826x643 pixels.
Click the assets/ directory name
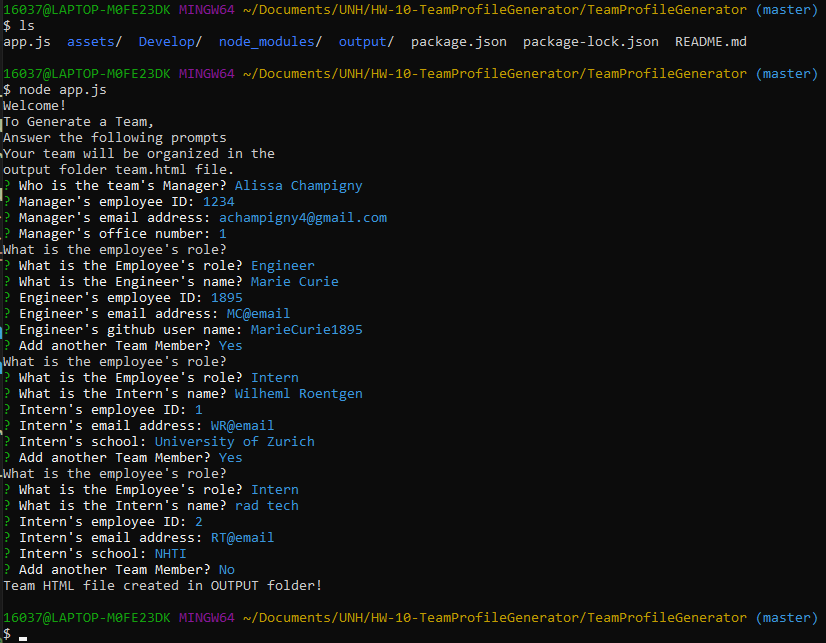pyautogui.click(x=93, y=41)
